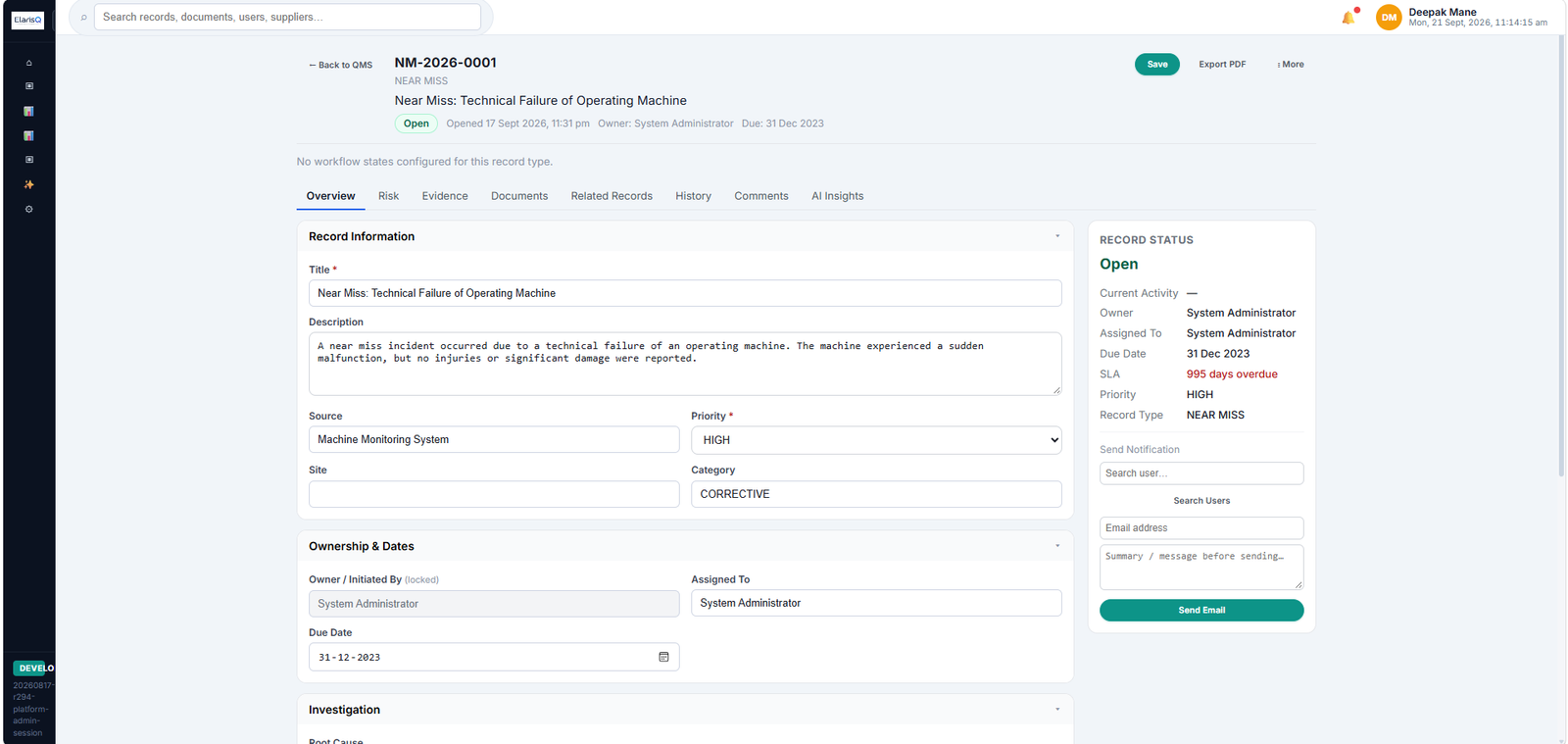Image resolution: width=1568 pixels, height=744 pixels.
Task: Click the Assigned To input field
Action: 876,603
